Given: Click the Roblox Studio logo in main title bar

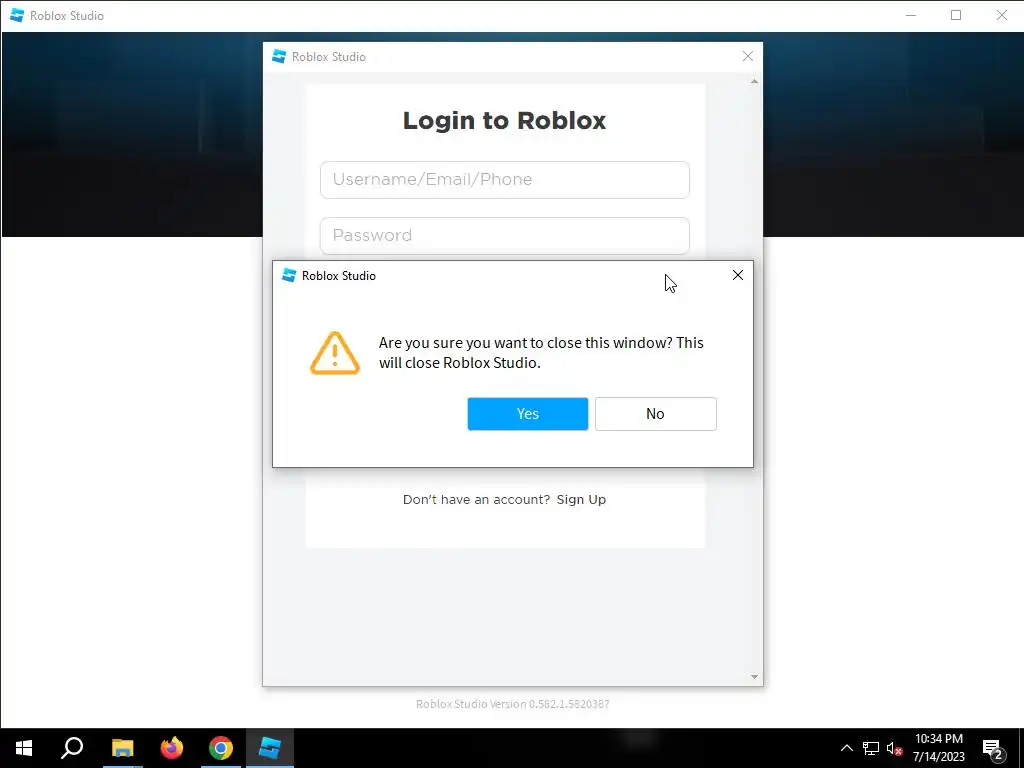Looking at the screenshot, I should tap(17, 15).
